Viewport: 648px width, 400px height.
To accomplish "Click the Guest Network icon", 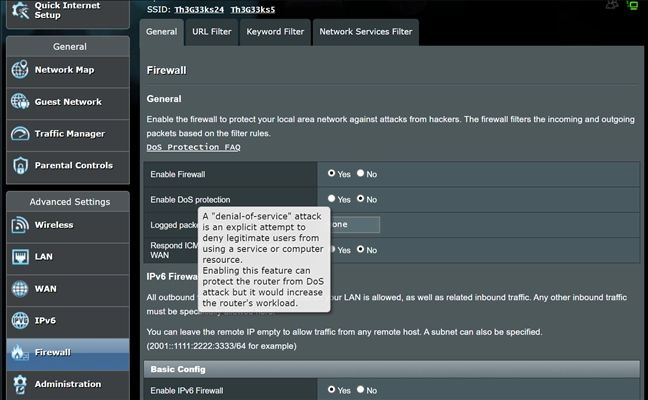I will point(20,101).
